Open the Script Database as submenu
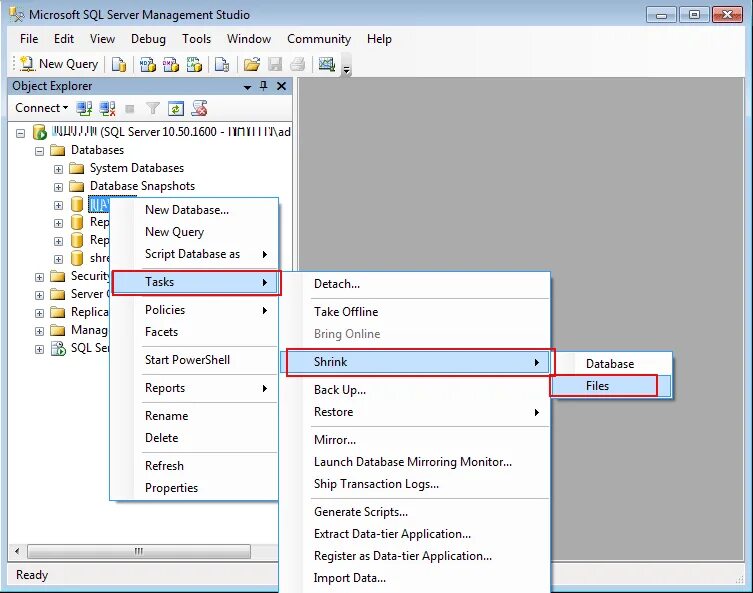The height and width of the screenshot is (593, 753). click(x=194, y=254)
